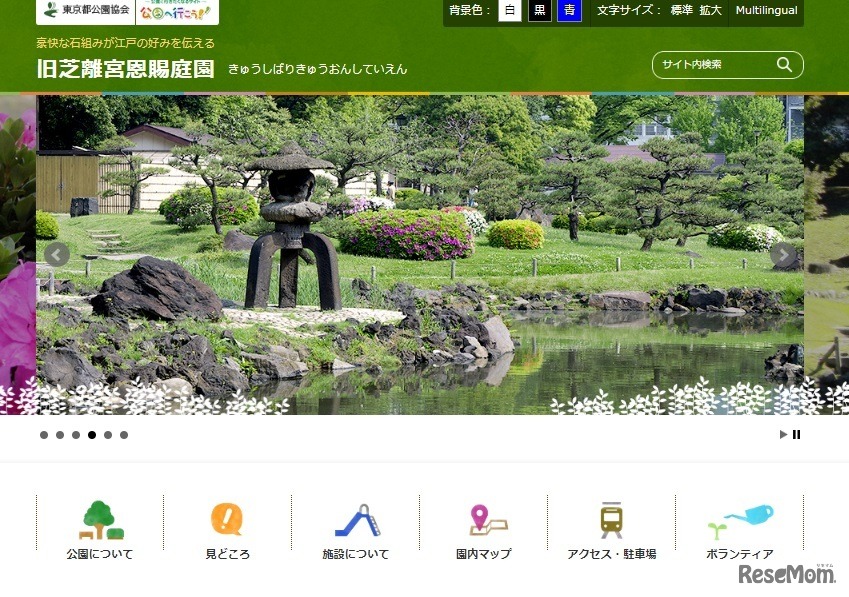Viewport: 849px width, 597px height.
Task: Click the site search magnifier icon
Action: (x=785, y=64)
